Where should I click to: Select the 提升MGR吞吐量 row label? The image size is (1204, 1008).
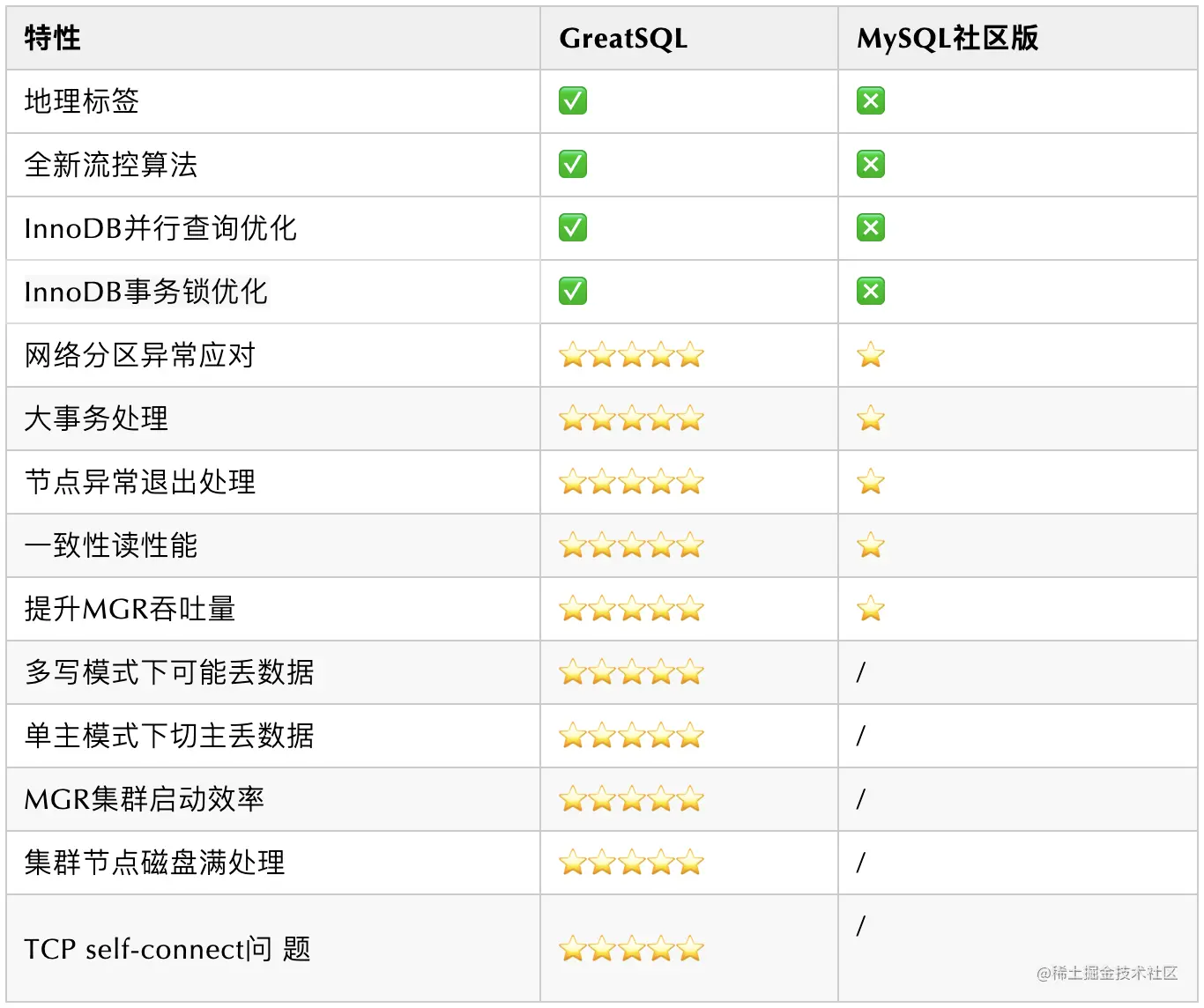[130, 609]
